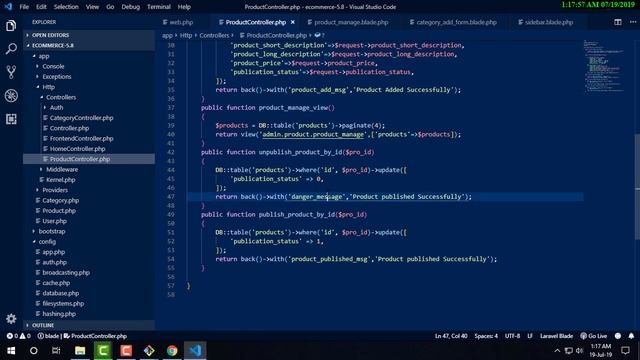Click the volume icon in system tray
Viewport: 640px width, 360px height.
580,351
